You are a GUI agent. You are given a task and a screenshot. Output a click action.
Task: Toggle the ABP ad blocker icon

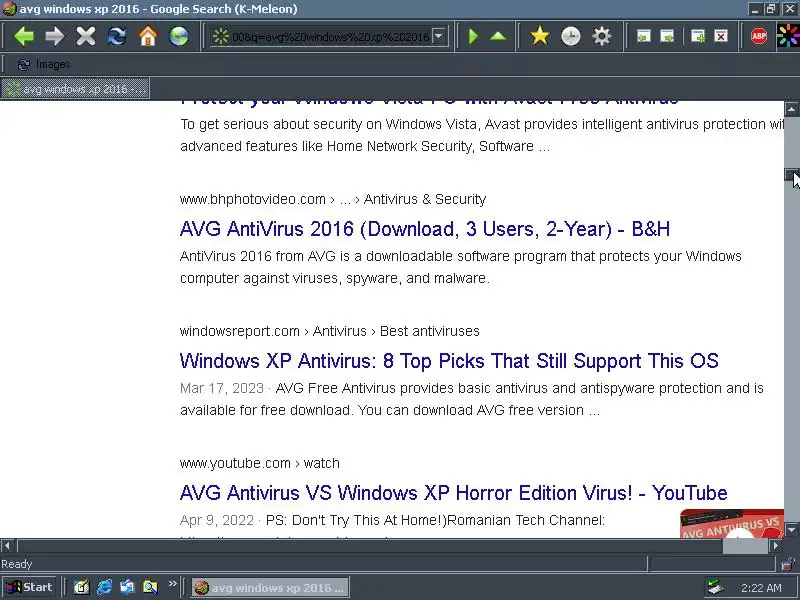(x=759, y=36)
